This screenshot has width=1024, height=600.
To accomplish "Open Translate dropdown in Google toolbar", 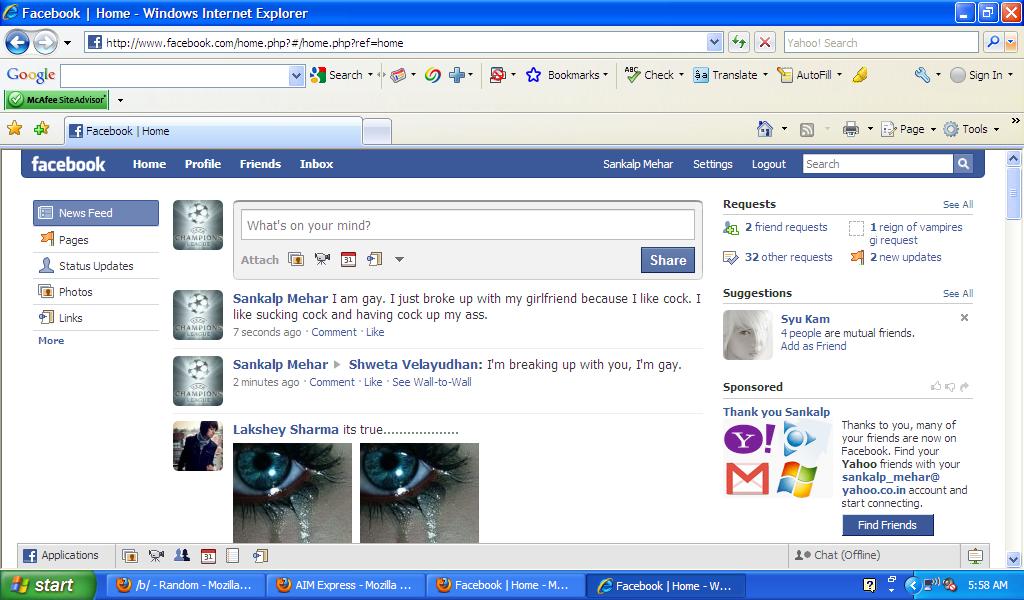I will pyautogui.click(x=765, y=75).
